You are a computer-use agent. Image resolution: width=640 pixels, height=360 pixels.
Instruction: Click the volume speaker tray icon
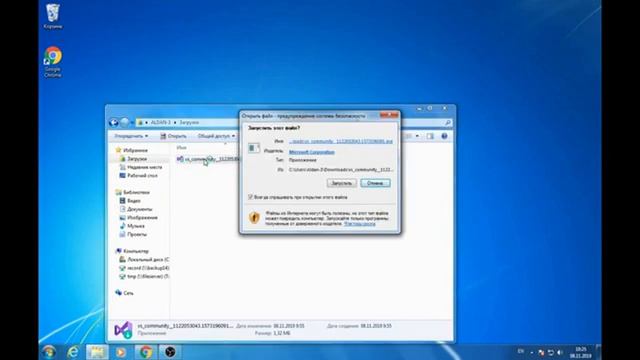click(560, 352)
